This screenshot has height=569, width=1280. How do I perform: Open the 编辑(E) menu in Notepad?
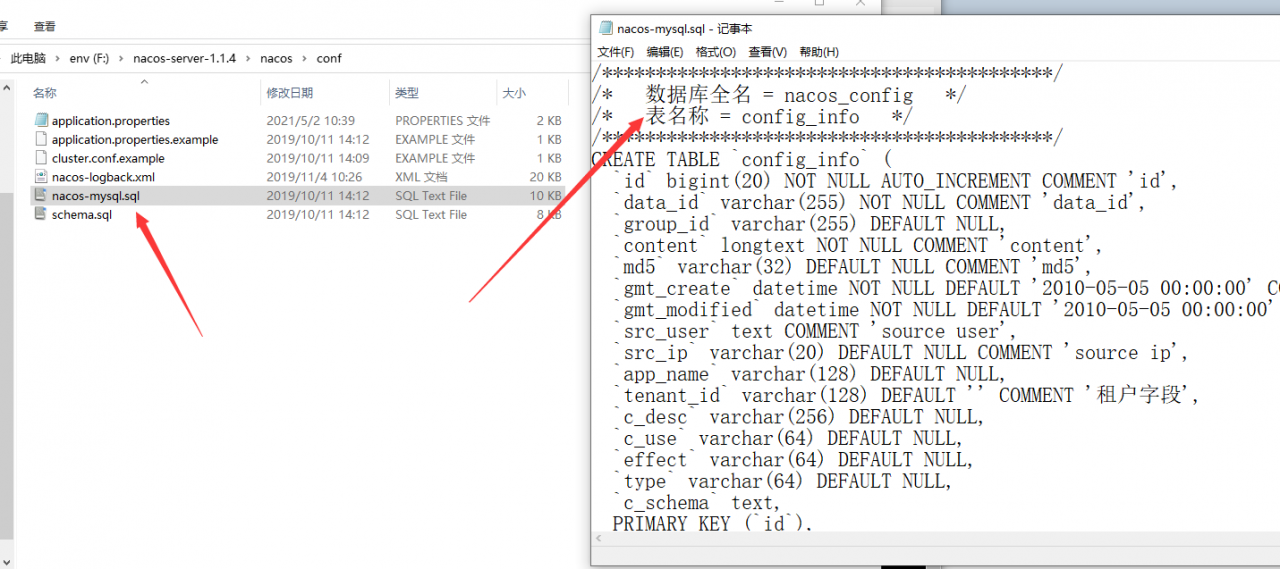click(x=665, y=52)
